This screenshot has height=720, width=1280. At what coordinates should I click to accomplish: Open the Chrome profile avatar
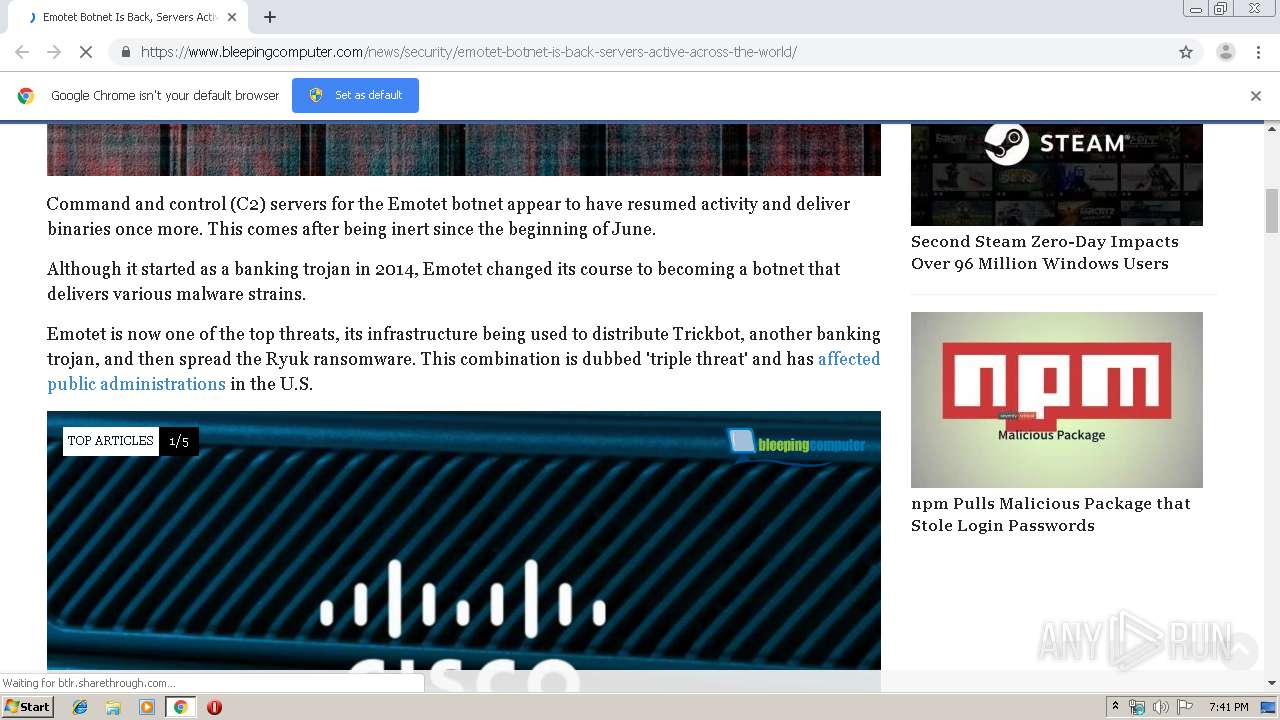click(x=1225, y=52)
